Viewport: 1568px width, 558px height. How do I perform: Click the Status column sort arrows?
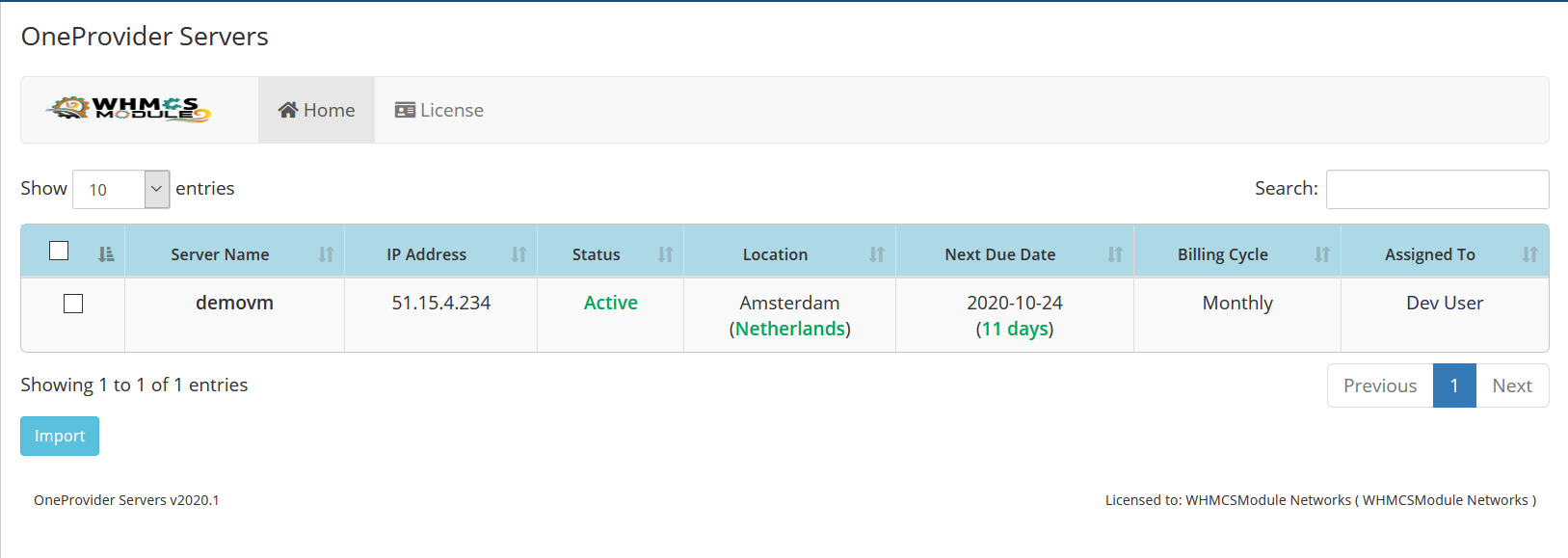click(x=665, y=254)
